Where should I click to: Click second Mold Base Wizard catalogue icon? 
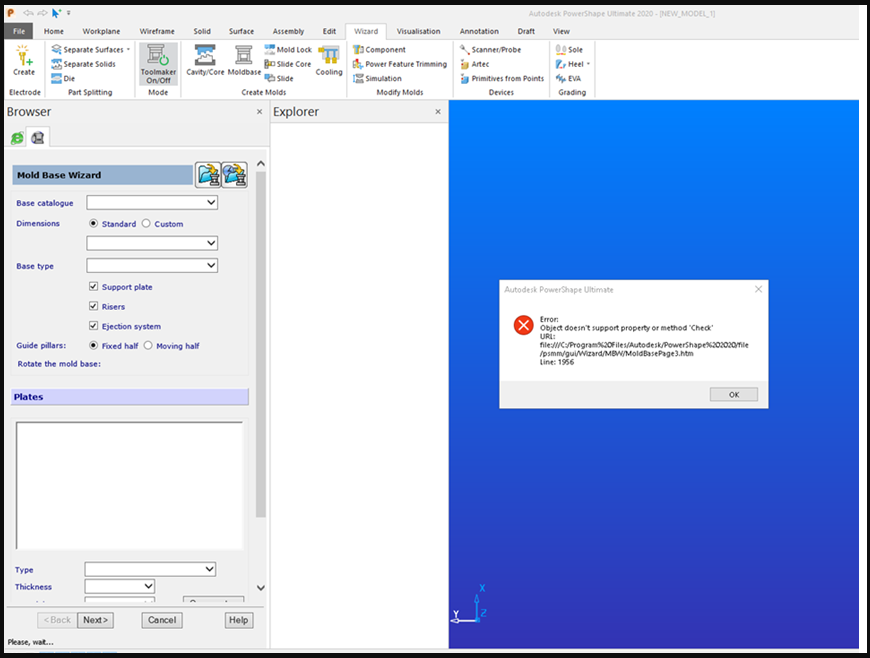(x=235, y=174)
